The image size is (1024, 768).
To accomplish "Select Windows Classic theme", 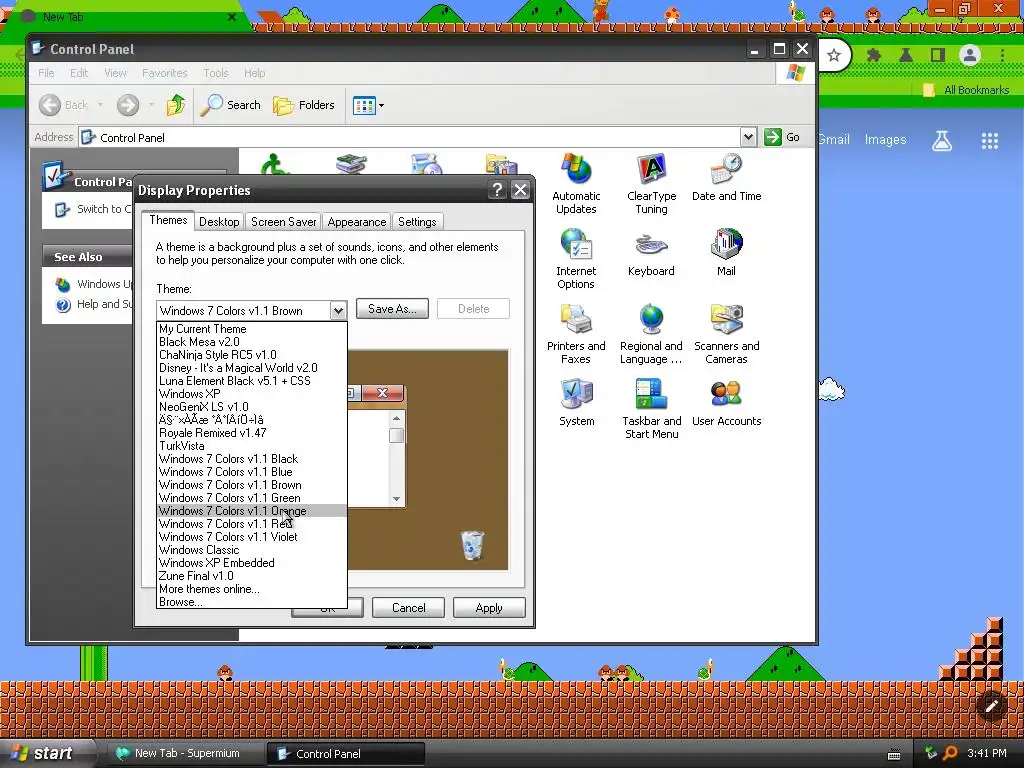I will pos(252,550).
